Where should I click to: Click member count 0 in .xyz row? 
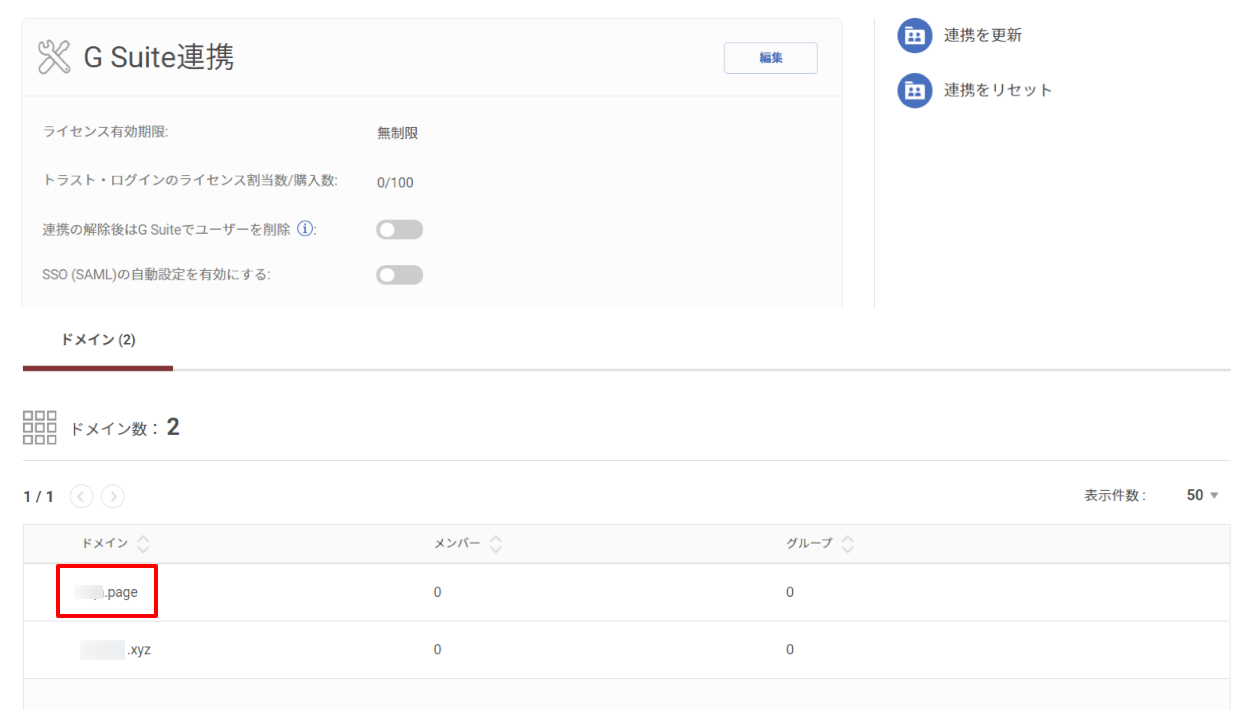(437, 650)
